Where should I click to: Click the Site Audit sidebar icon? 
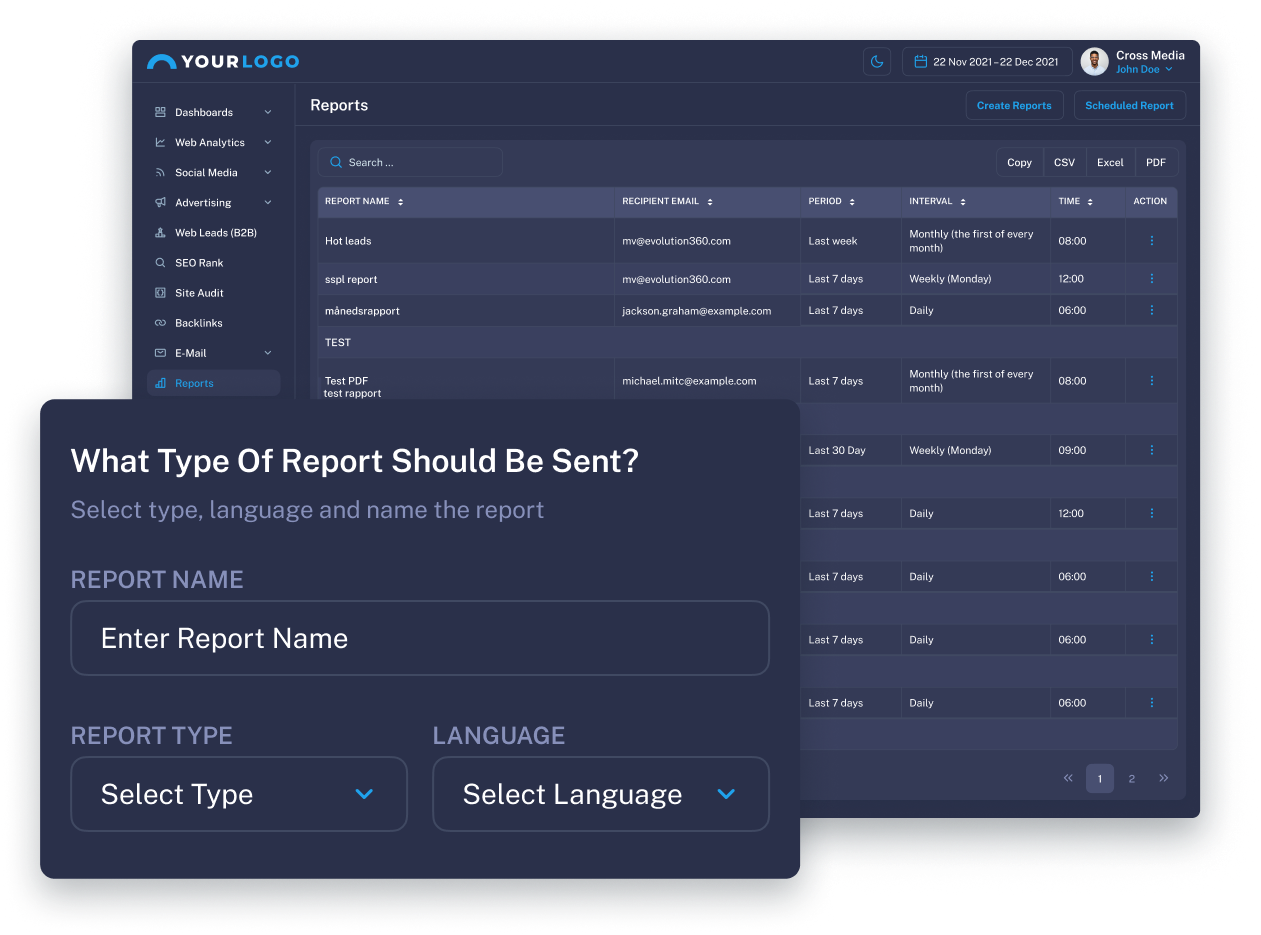pyautogui.click(x=160, y=293)
